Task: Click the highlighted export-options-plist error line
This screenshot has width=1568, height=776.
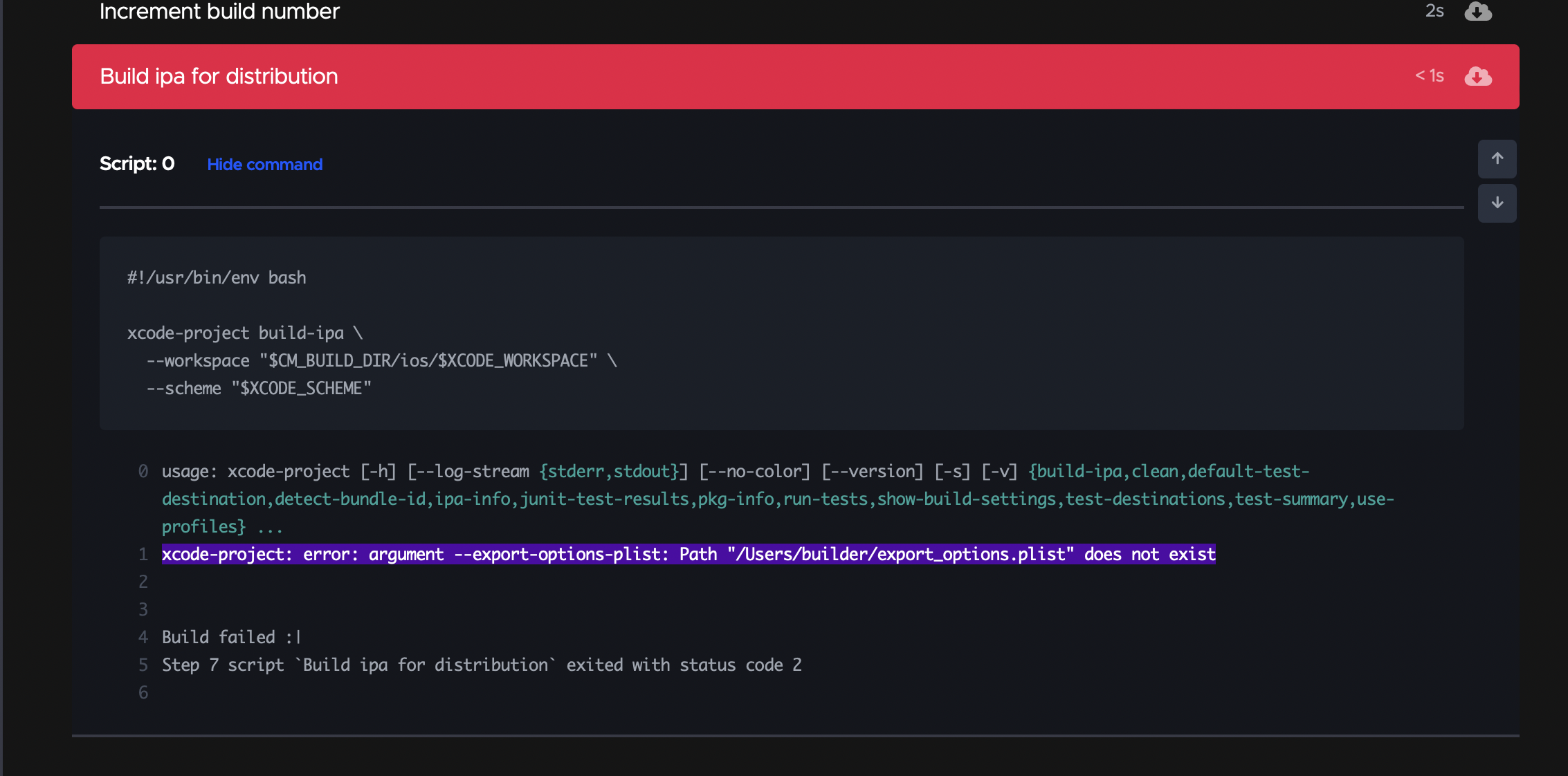Action: click(x=689, y=554)
